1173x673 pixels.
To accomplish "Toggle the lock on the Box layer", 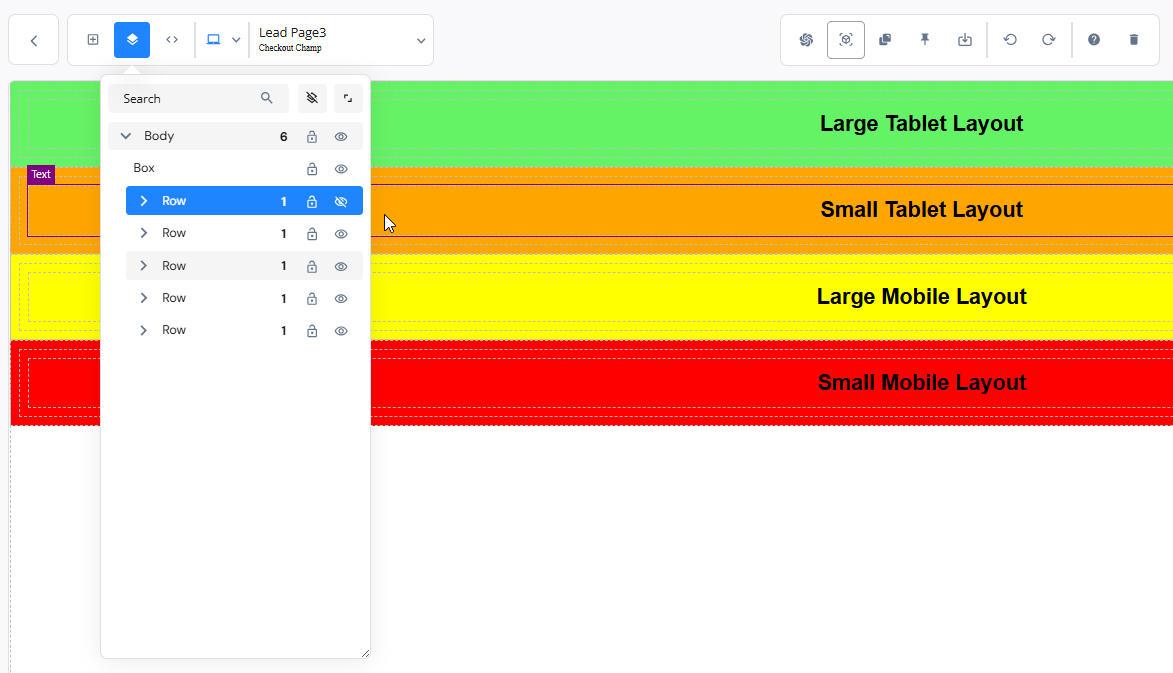I will (x=312, y=169).
